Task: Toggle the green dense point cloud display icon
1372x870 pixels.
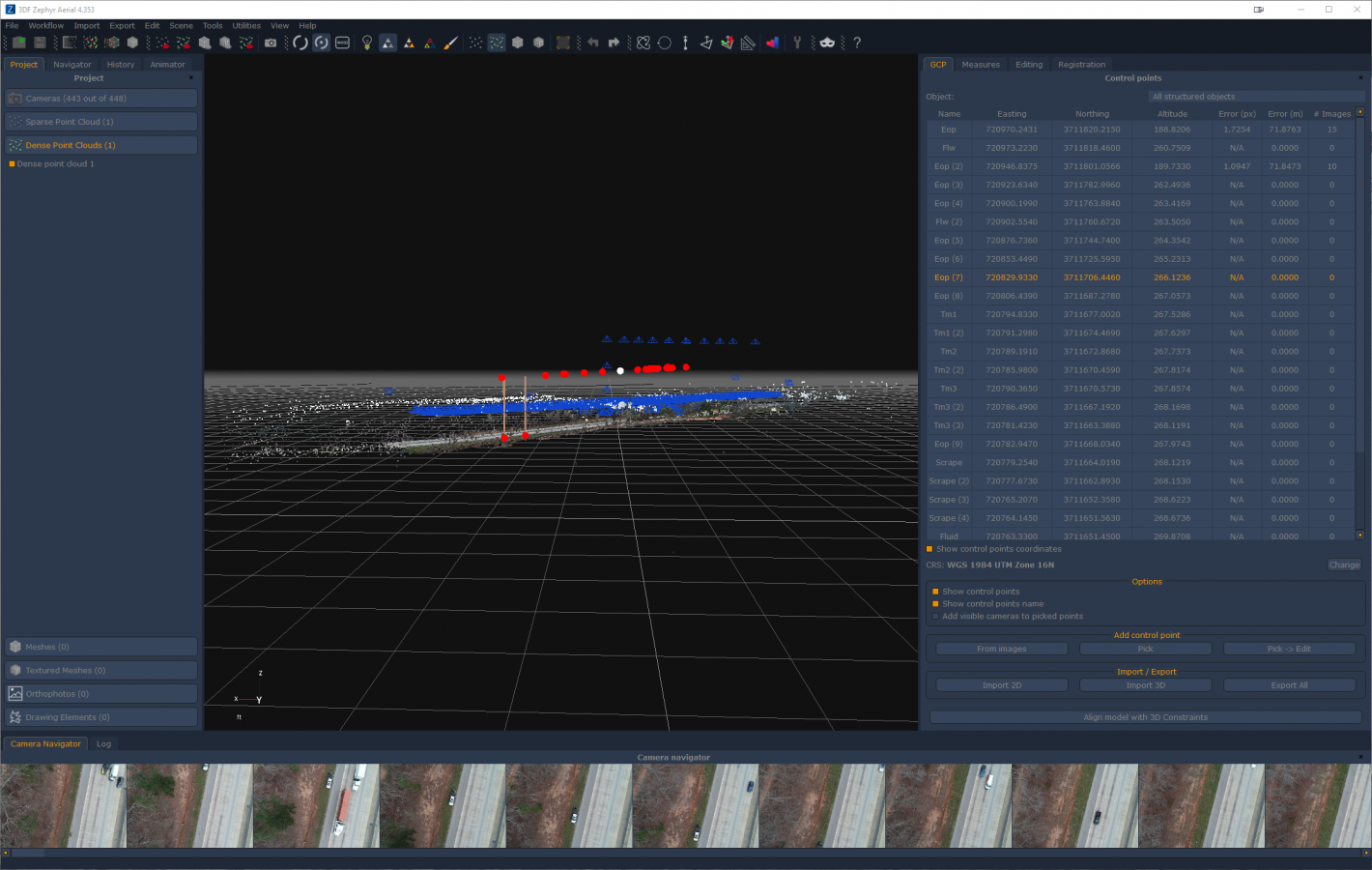Action: 496,43
